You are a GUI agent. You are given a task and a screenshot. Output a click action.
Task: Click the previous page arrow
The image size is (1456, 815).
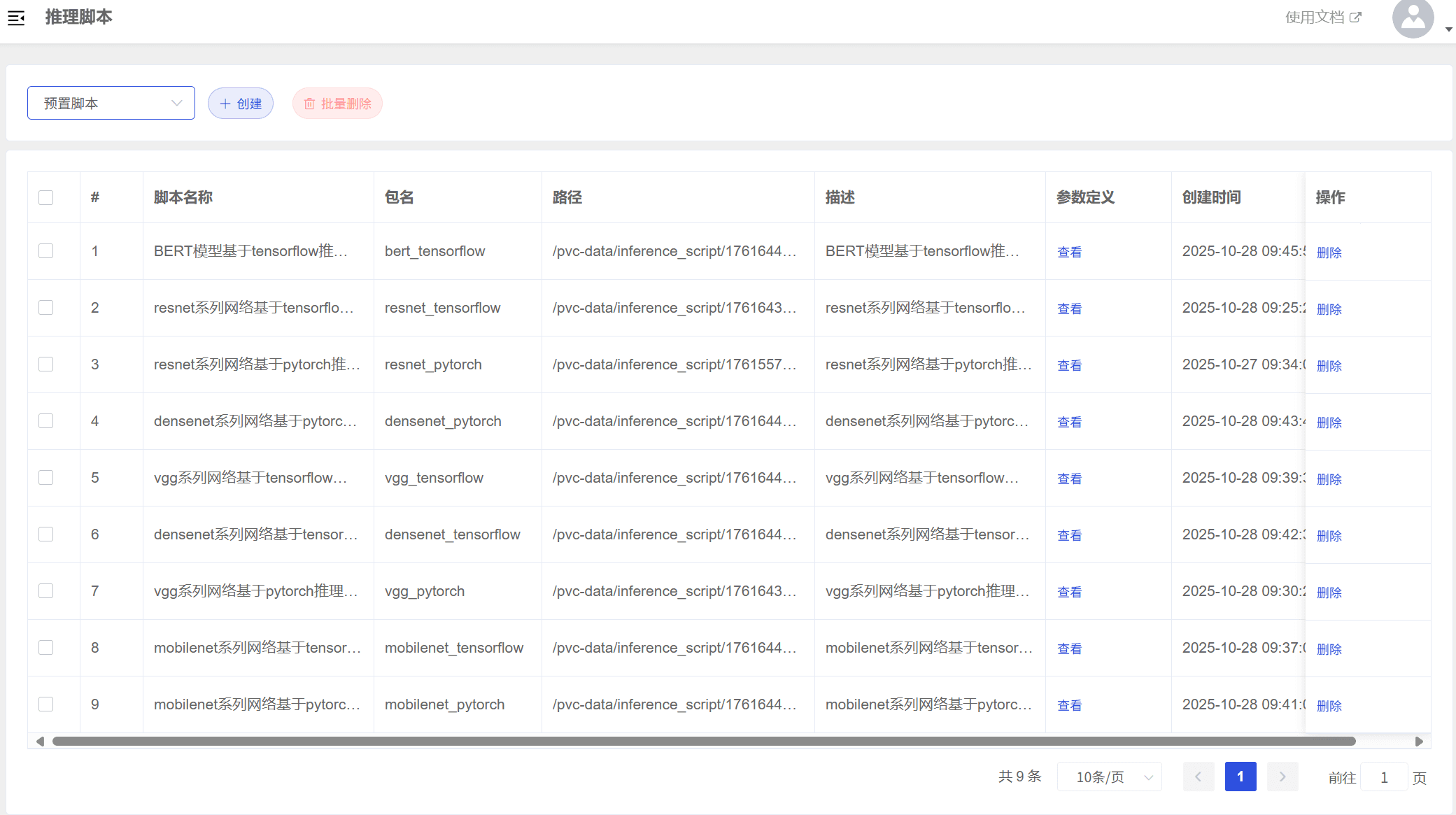click(1198, 777)
